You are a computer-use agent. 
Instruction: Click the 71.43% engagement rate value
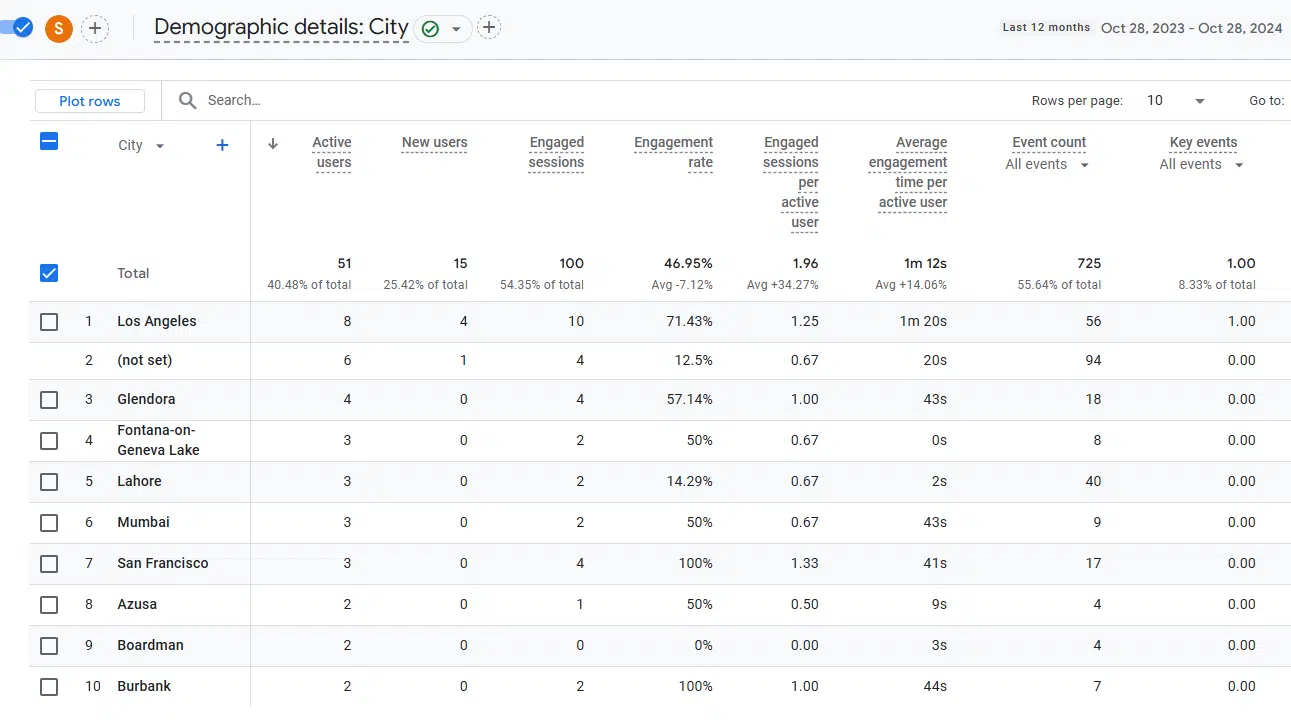[689, 321]
